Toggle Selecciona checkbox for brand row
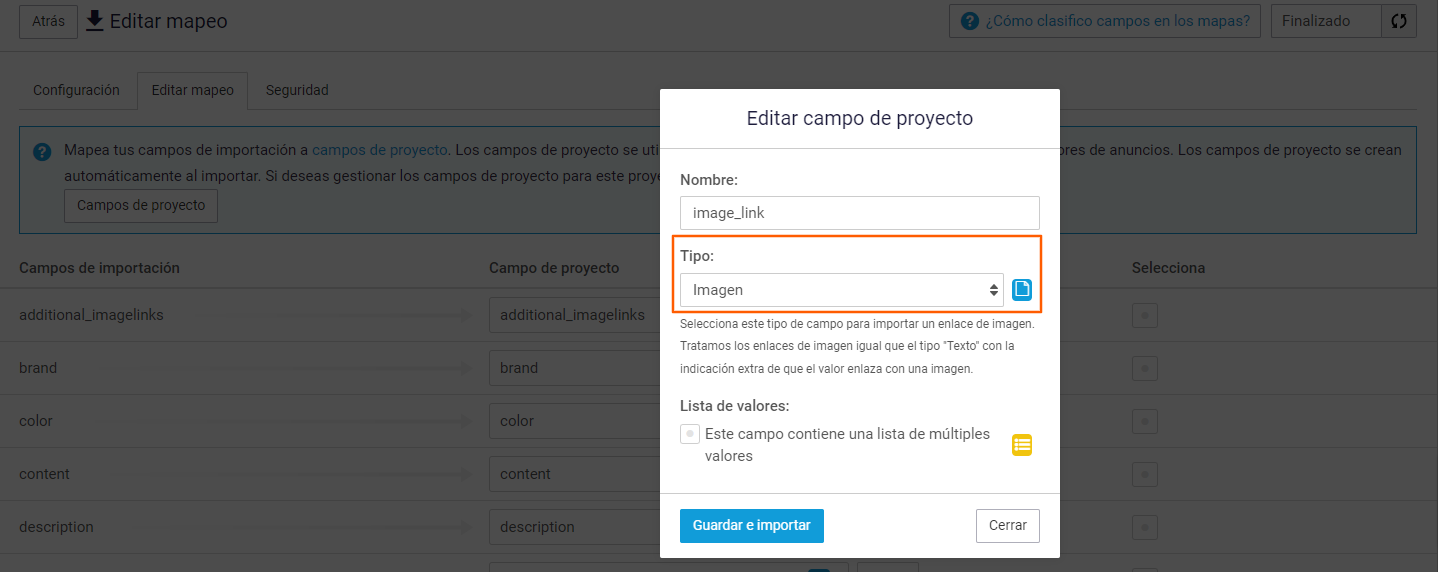The height and width of the screenshot is (572, 1438). (1145, 368)
